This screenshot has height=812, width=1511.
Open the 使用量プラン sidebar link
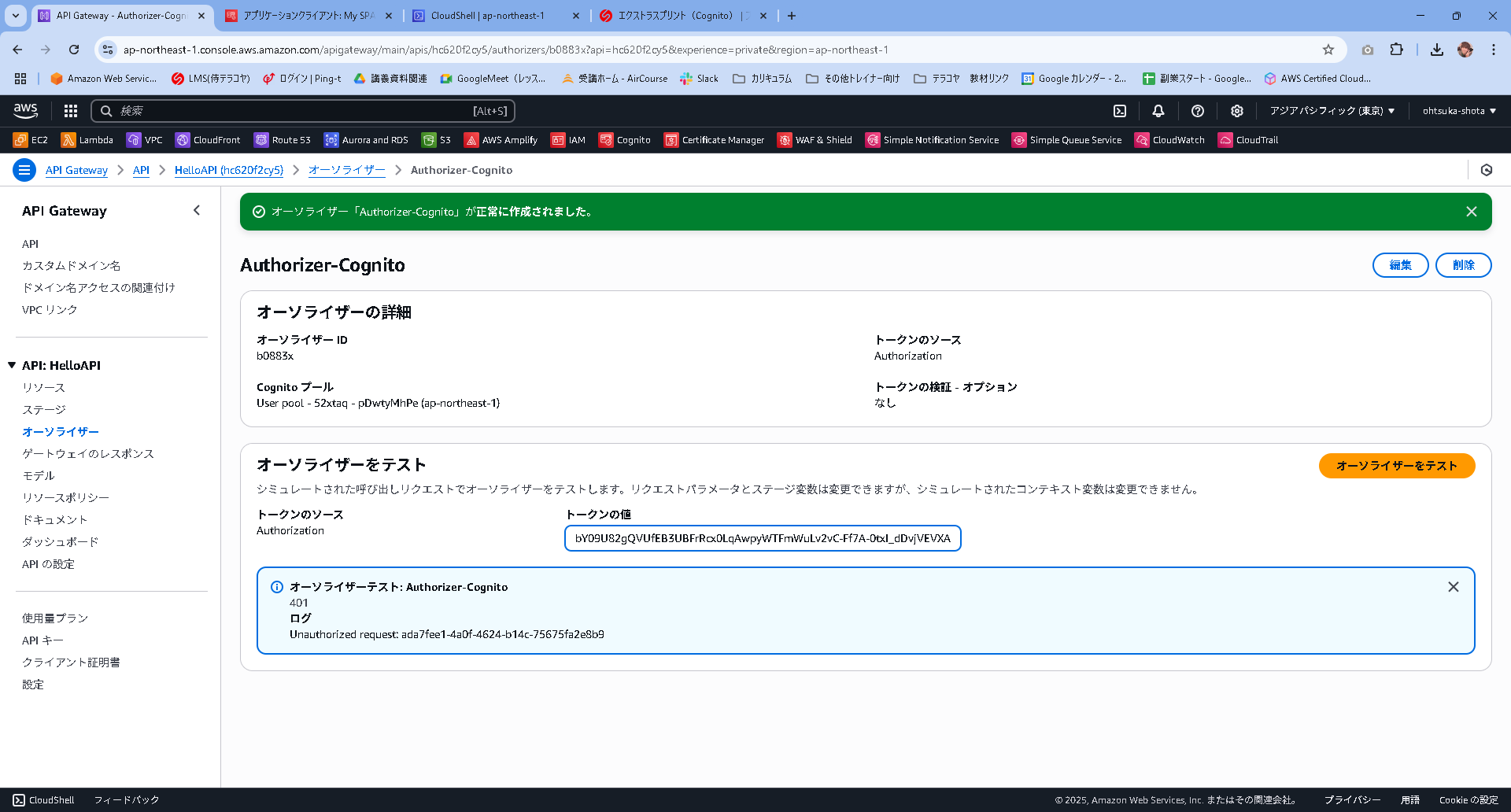[55, 618]
